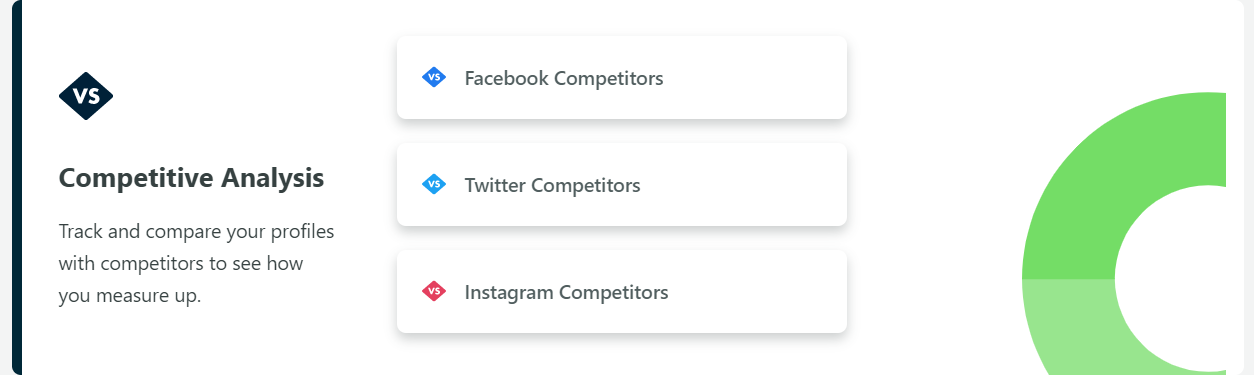The width and height of the screenshot is (1254, 375).
Task: Click the dark navy left border strip
Action: coord(17,187)
